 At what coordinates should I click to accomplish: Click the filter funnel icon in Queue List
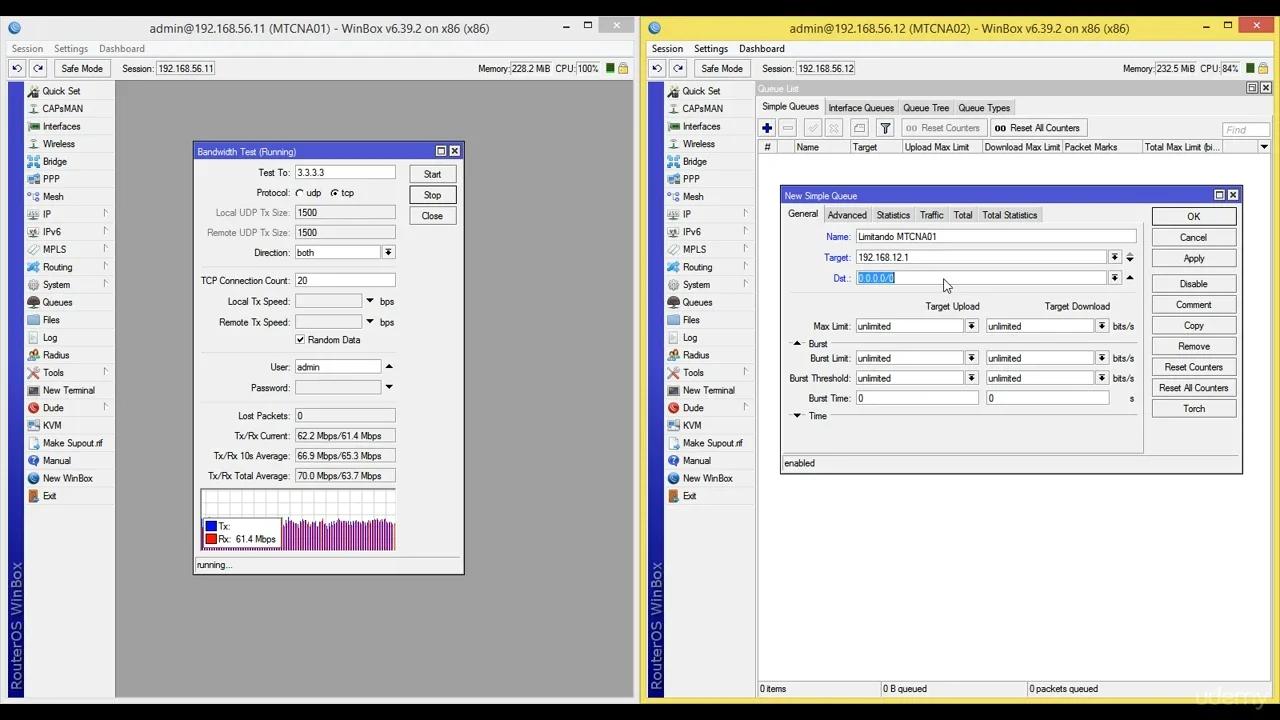click(x=885, y=128)
